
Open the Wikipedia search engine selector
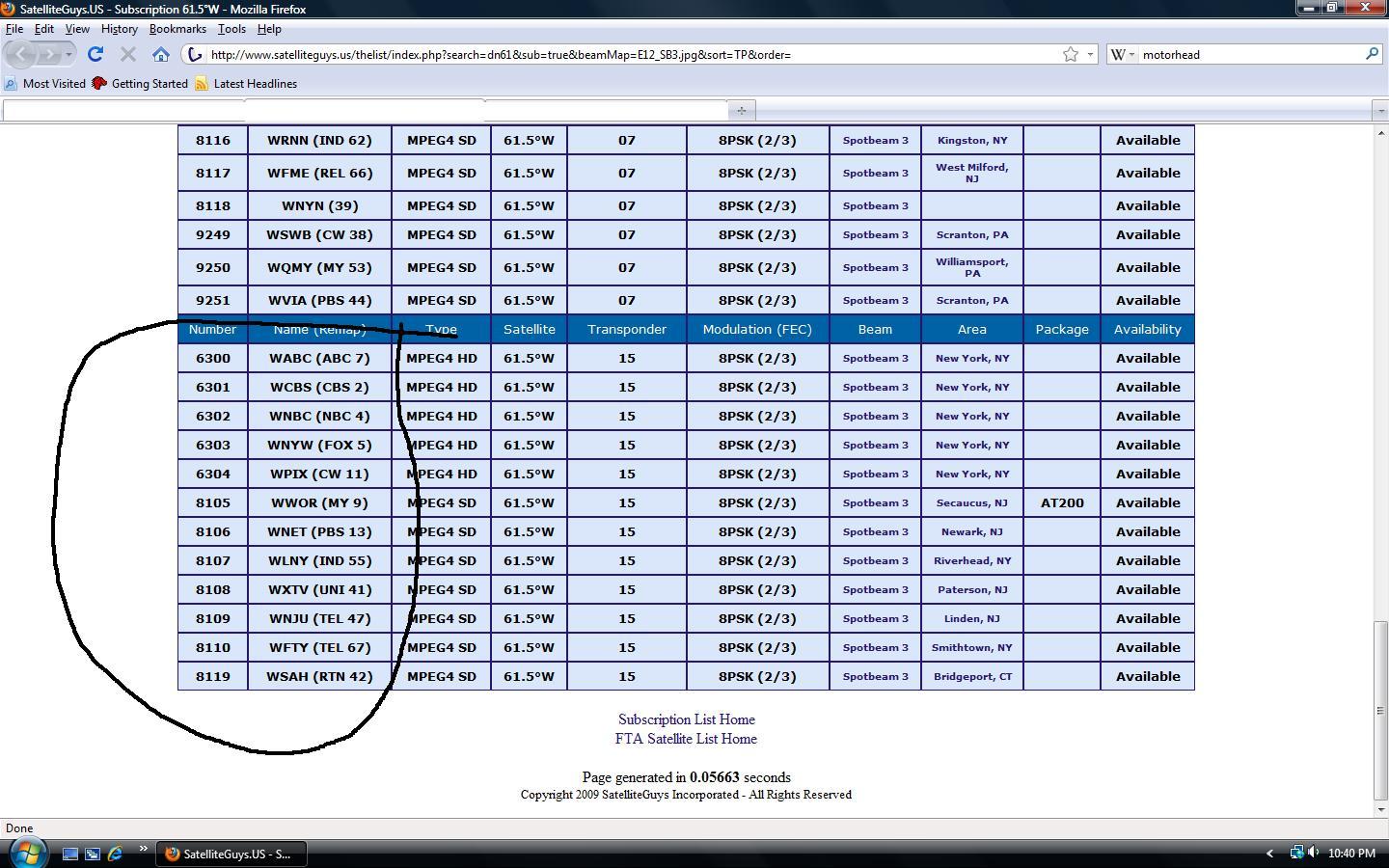[1123, 54]
